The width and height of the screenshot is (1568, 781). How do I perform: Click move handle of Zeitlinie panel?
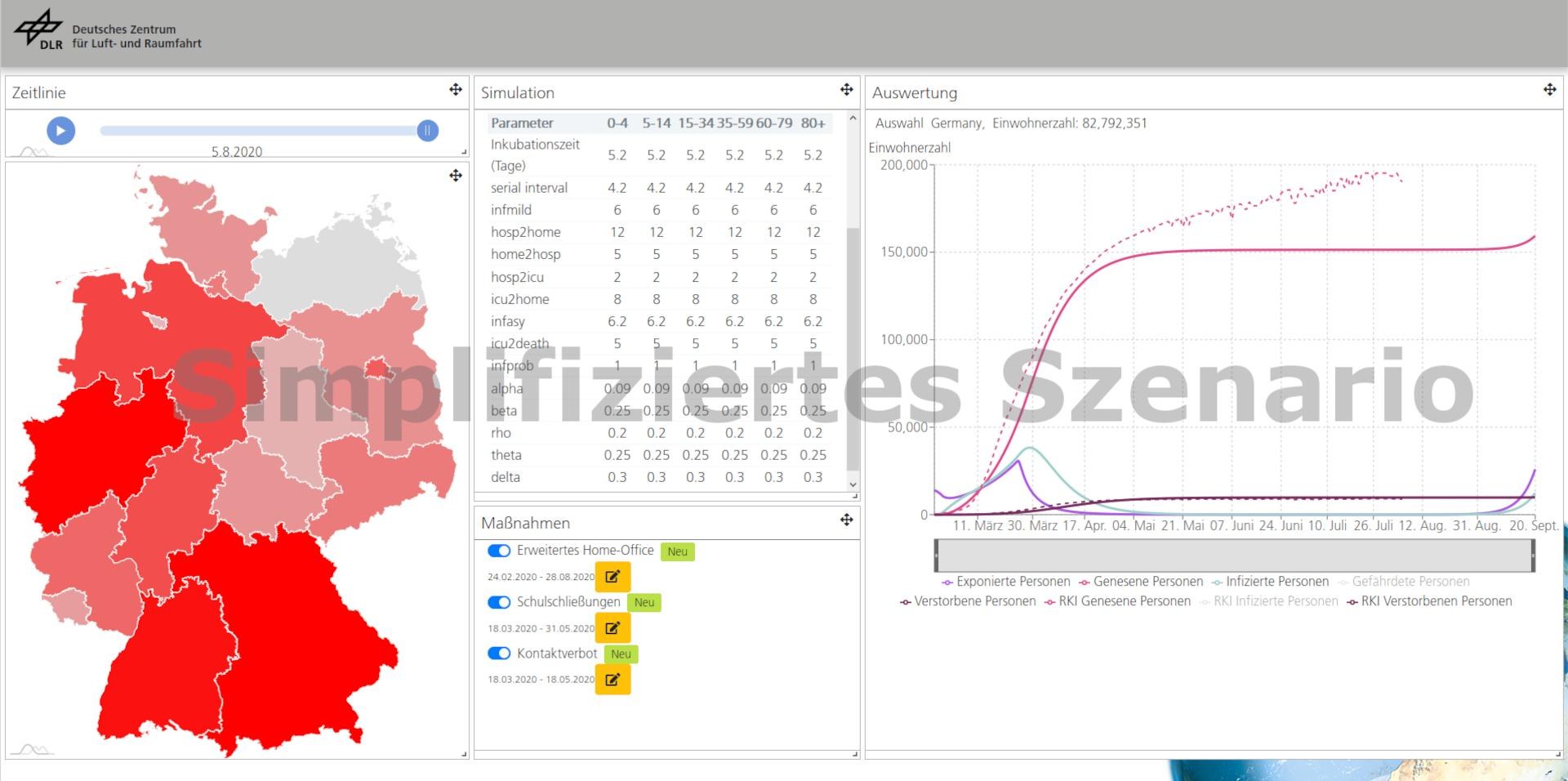[456, 90]
